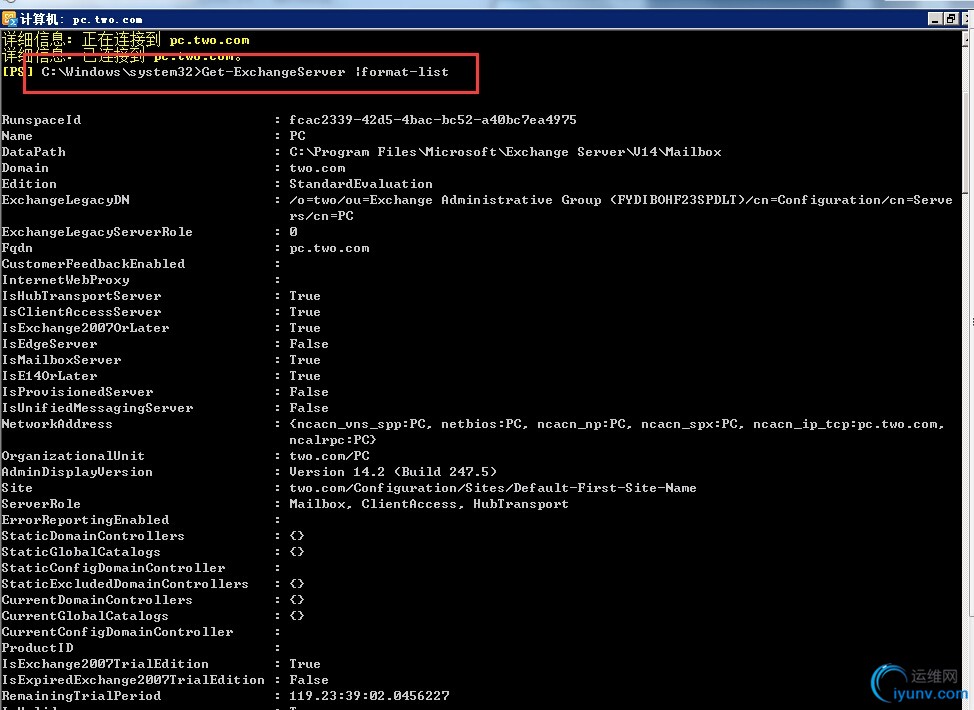This screenshot has height=710, width=974.
Task: Click the Site value Default-First-Site-Name path
Action: tap(493, 488)
